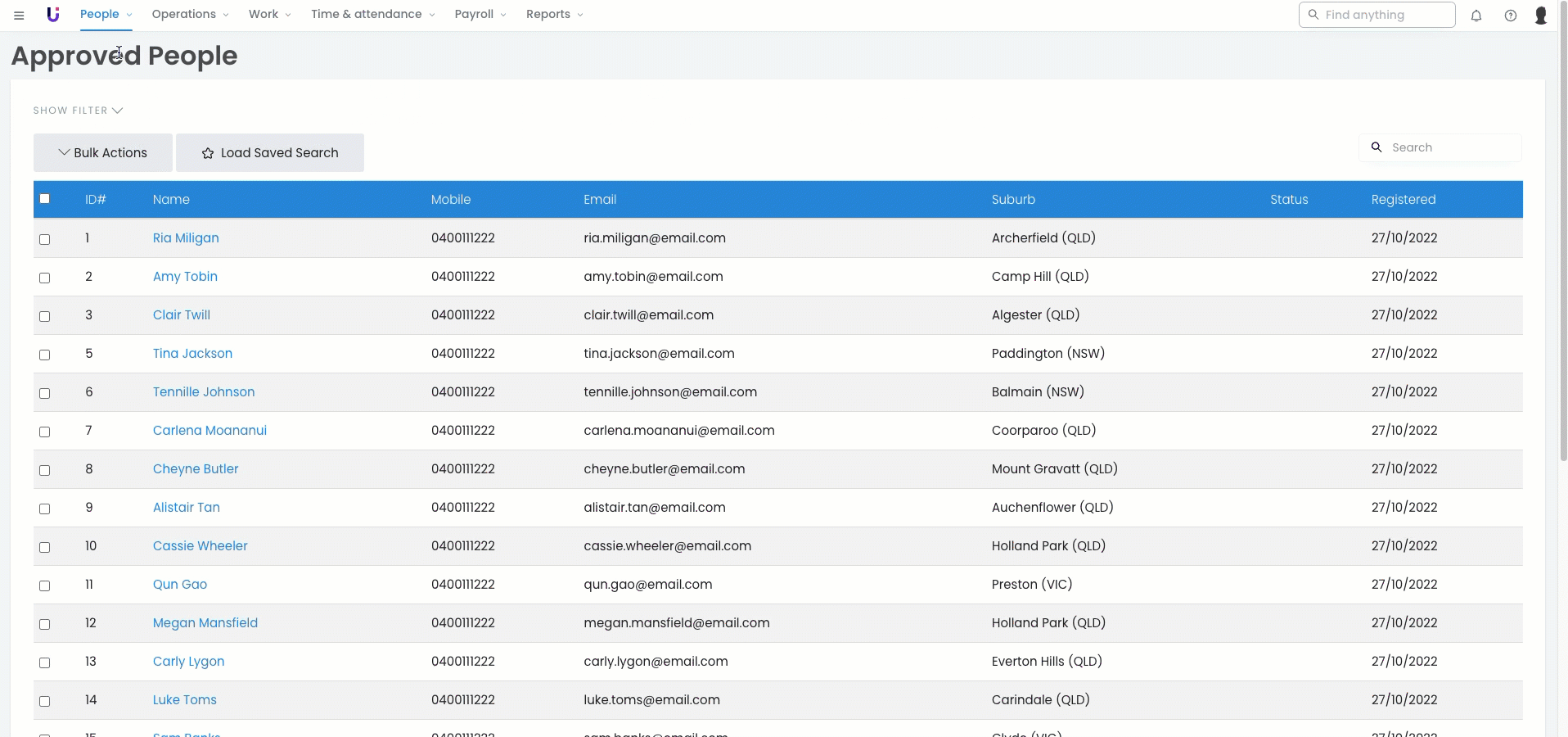Click the star icon on Load Saved Search
Image resolution: width=1568 pixels, height=737 pixels.
click(x=208, y=153)
